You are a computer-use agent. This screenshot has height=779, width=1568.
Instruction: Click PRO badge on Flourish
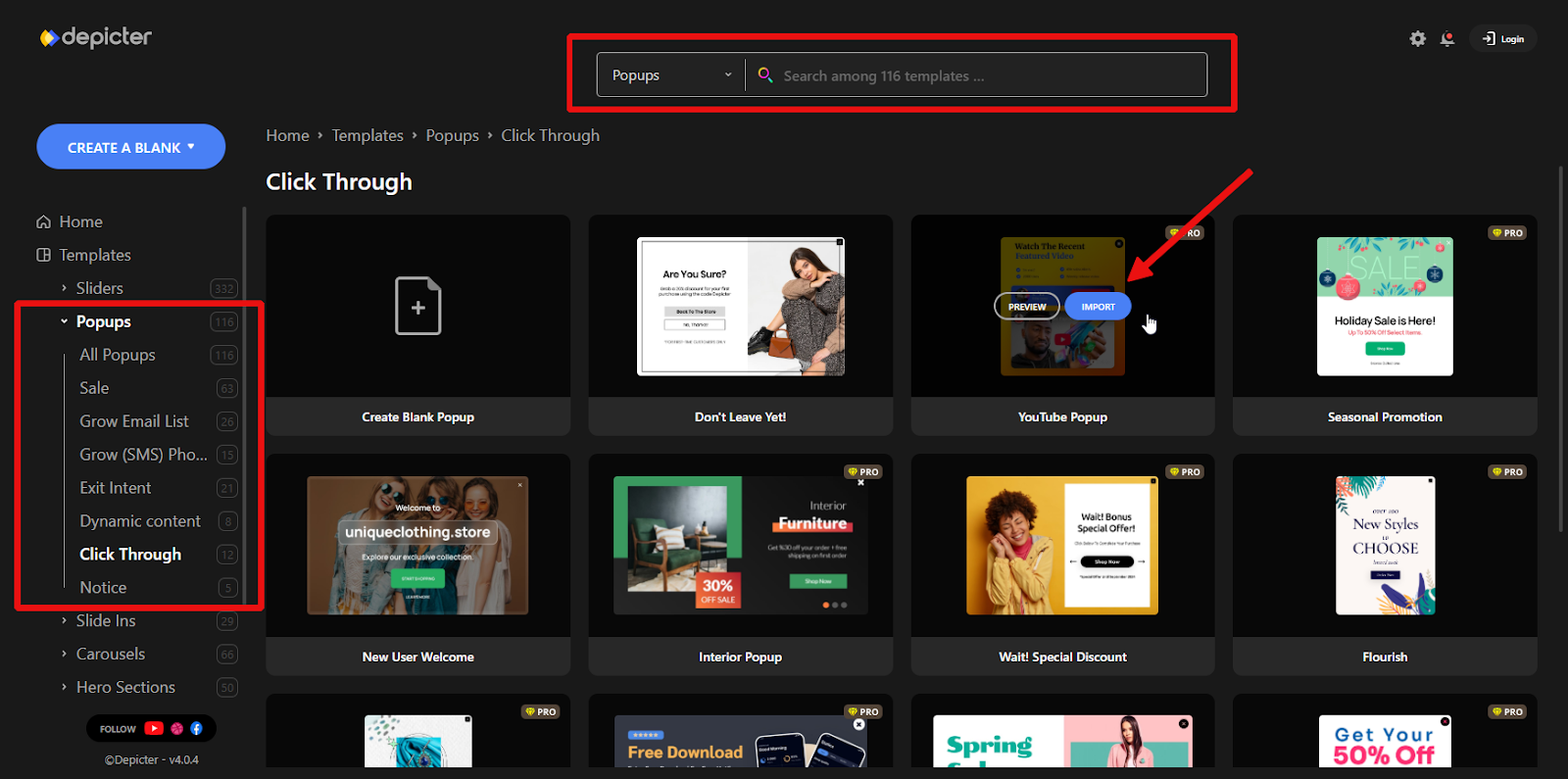[1507, 471]
